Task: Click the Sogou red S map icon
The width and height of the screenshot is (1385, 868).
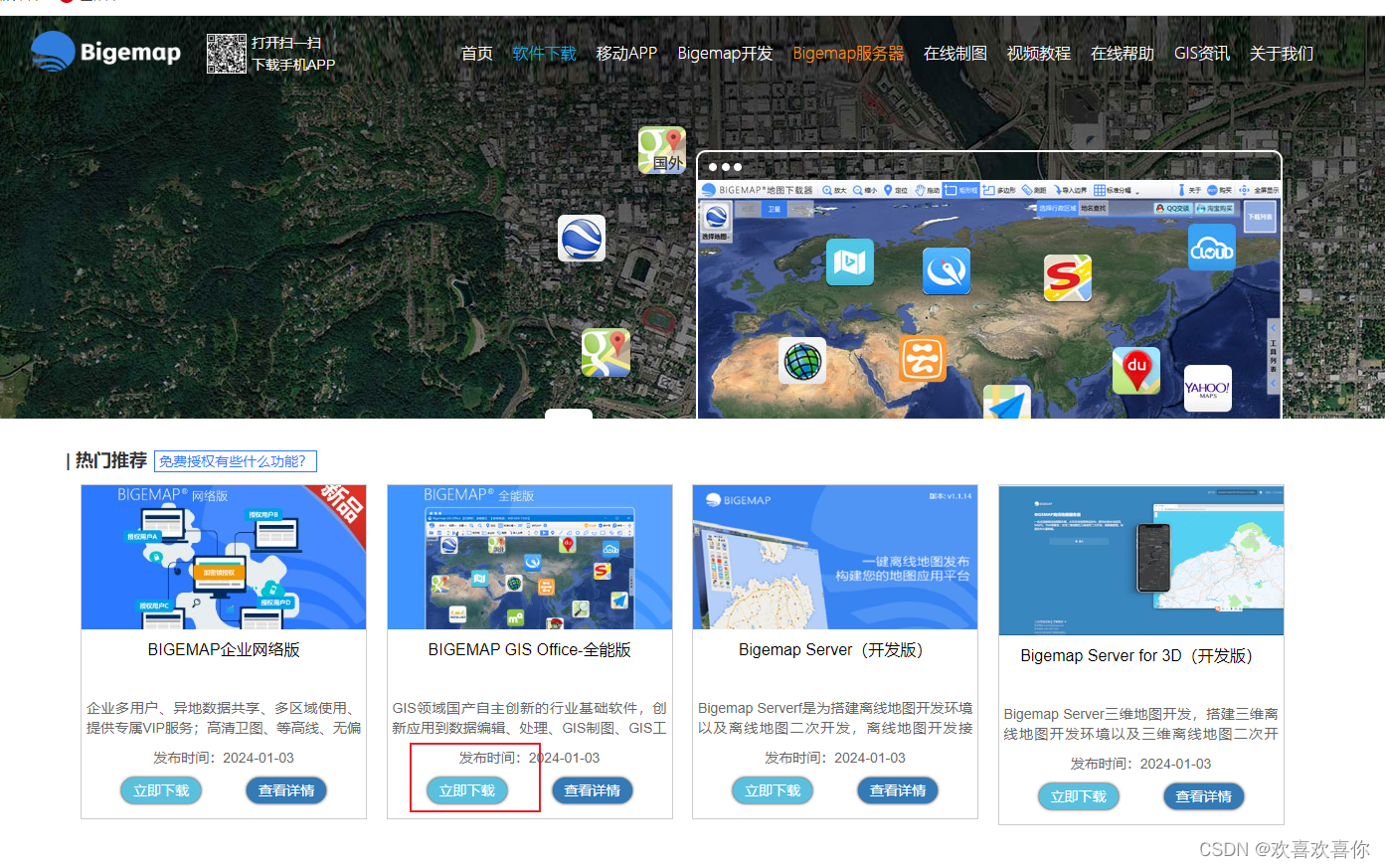Action: (1068, 277)
